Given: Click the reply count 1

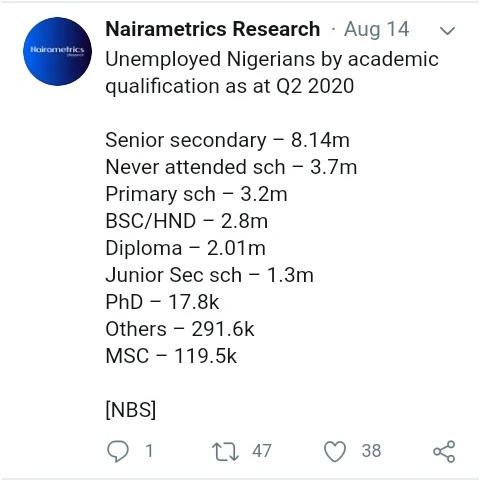Looking at the screenshot, I should click(149, 451).
